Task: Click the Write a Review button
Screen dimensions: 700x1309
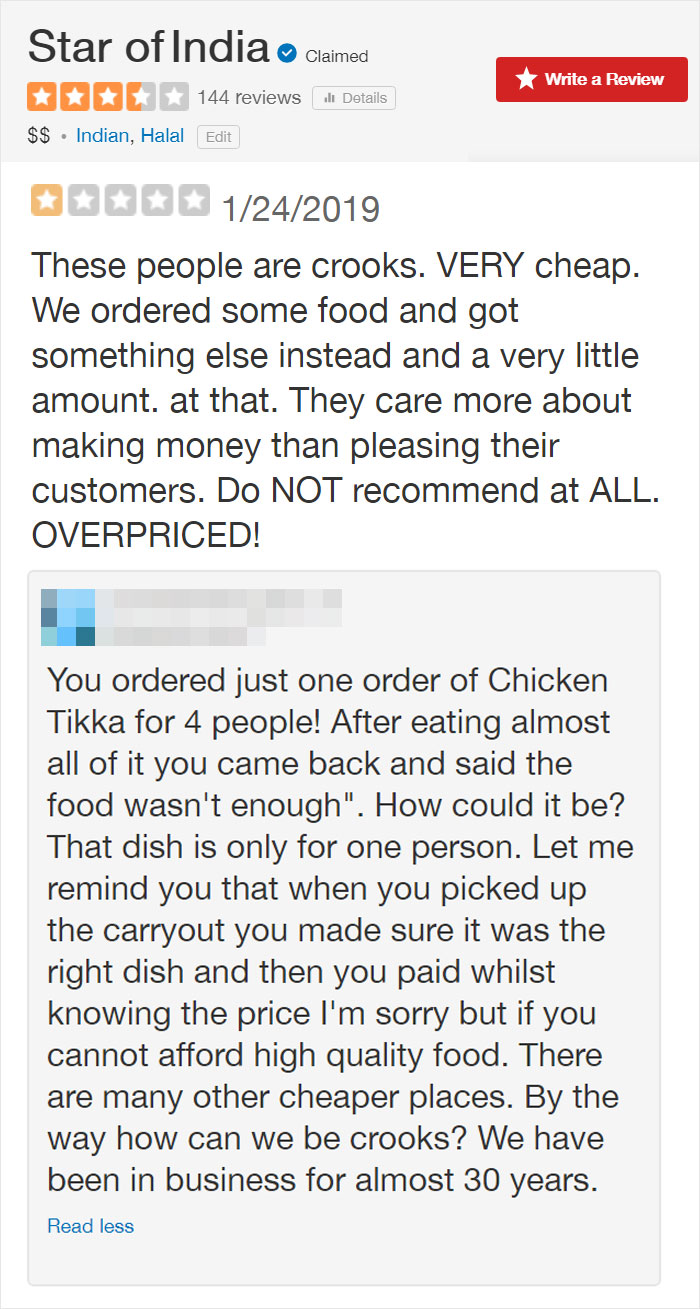Action: 591,79
